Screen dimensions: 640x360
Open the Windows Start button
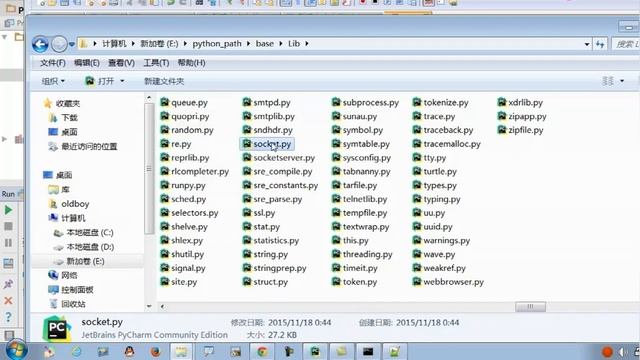tap(16, 351)
